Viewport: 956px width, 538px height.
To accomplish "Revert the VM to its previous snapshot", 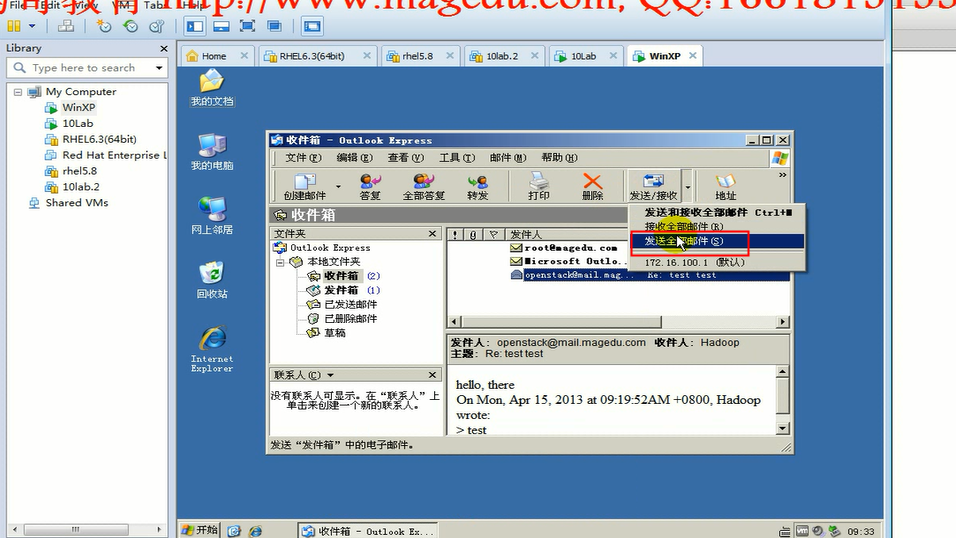I will click(130, 26).
